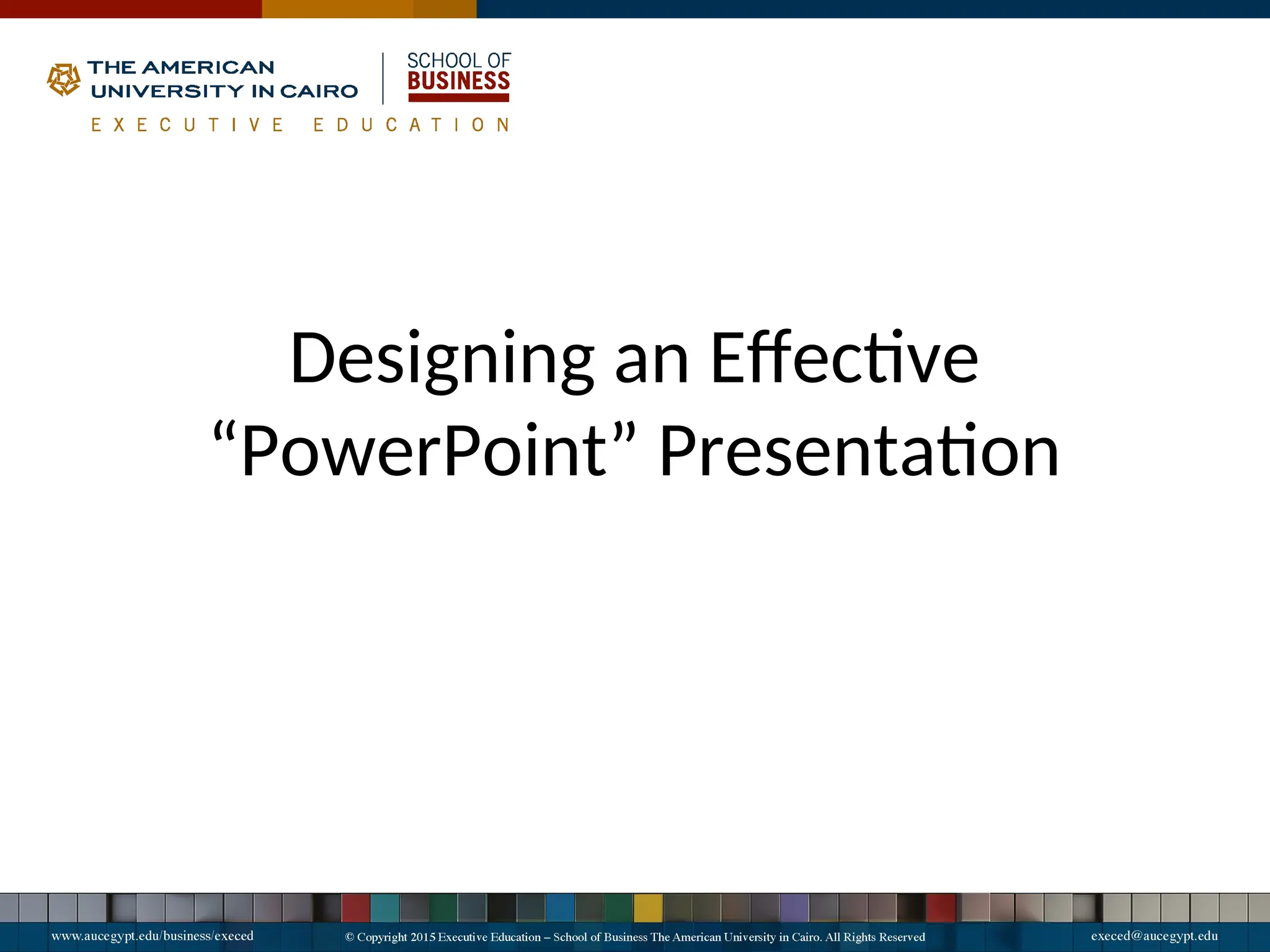Click the word "Presentation" in the title
Image resolution: width=1270 pixels, height=952 pixels.
[858, 451]
